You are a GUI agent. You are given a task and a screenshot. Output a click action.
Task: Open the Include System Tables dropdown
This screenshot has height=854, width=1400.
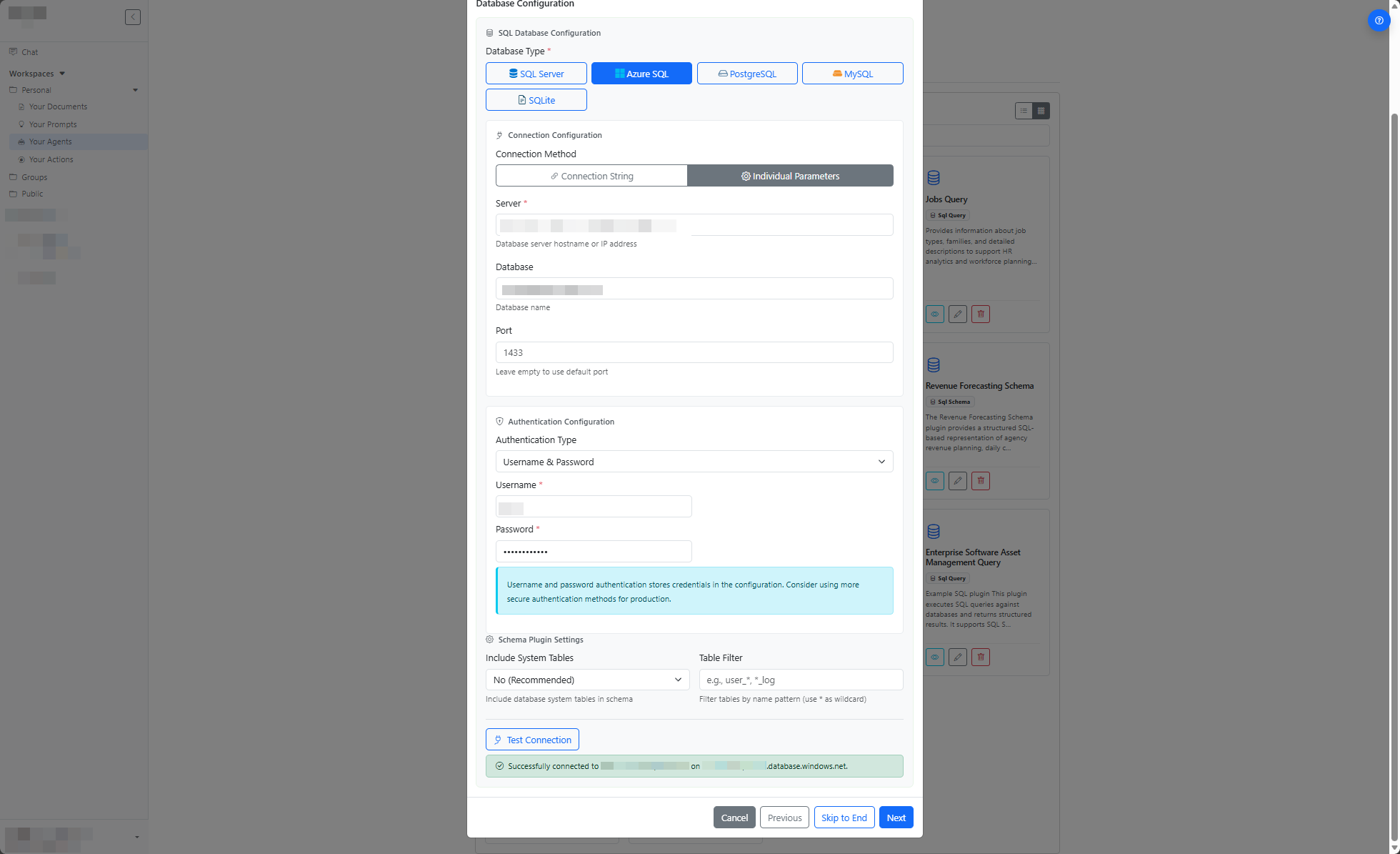tap(587, 680)
